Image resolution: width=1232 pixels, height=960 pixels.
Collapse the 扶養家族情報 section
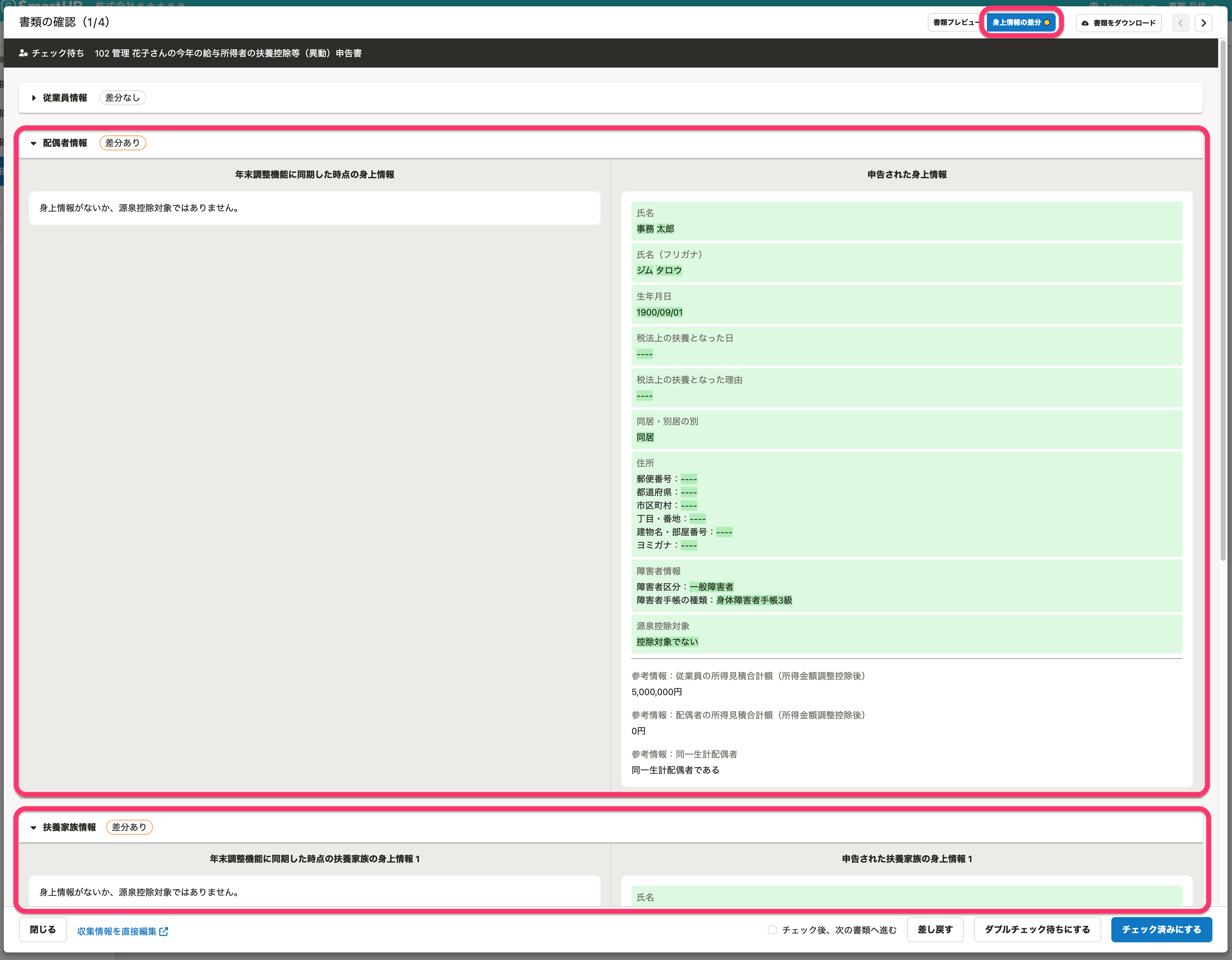[34, 827]
